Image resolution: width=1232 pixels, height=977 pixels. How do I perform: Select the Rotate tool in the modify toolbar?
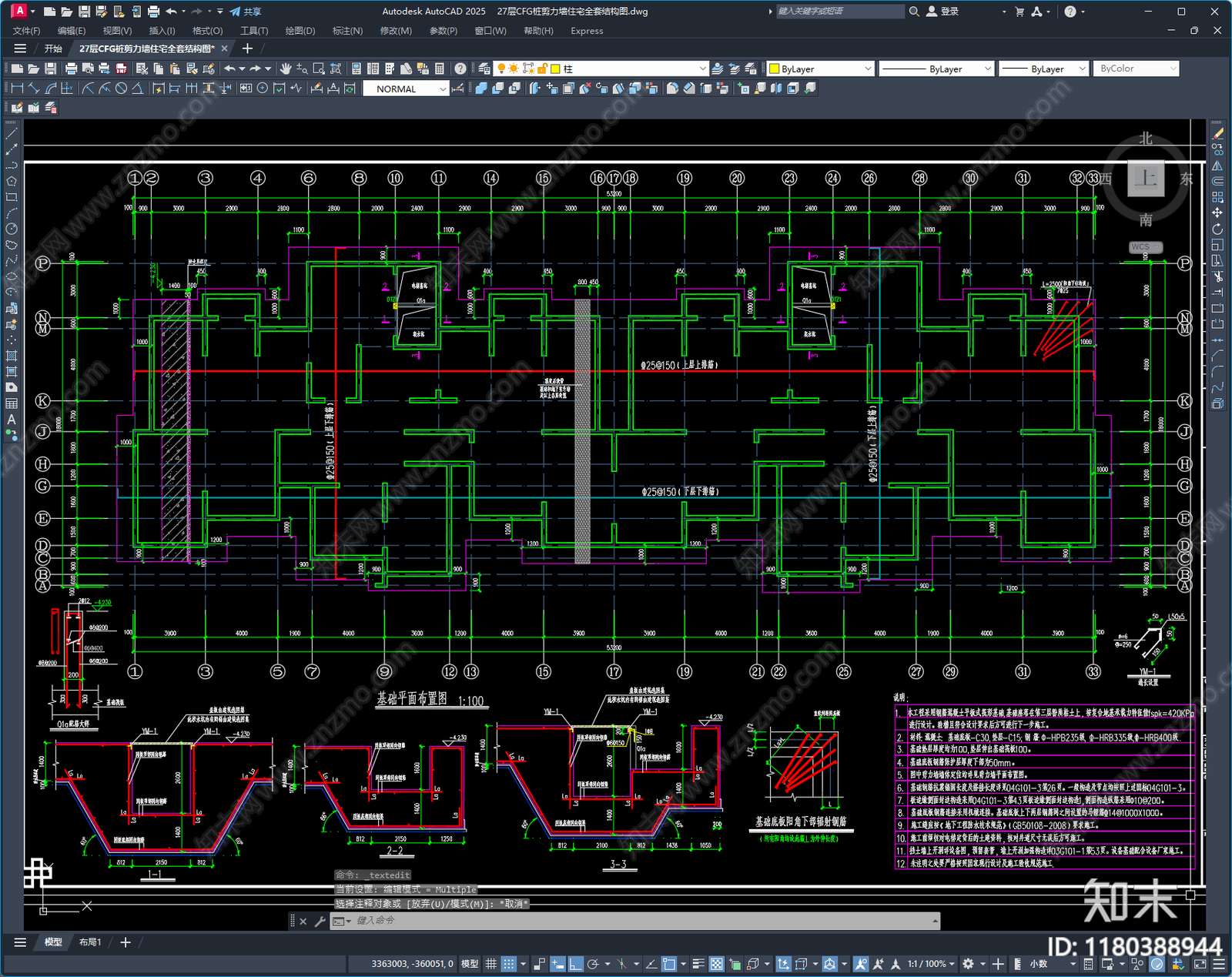[1217, 229]
